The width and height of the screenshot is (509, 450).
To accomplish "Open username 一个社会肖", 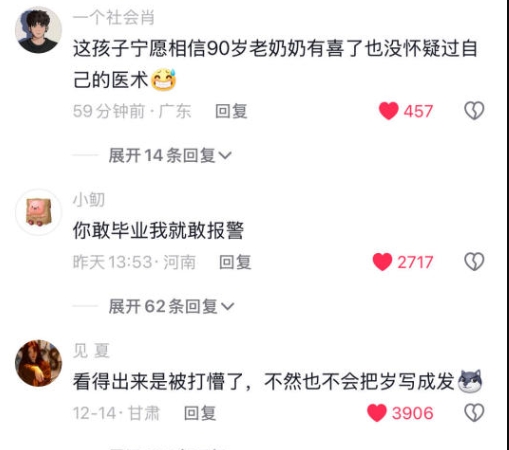I will point(114,17).
